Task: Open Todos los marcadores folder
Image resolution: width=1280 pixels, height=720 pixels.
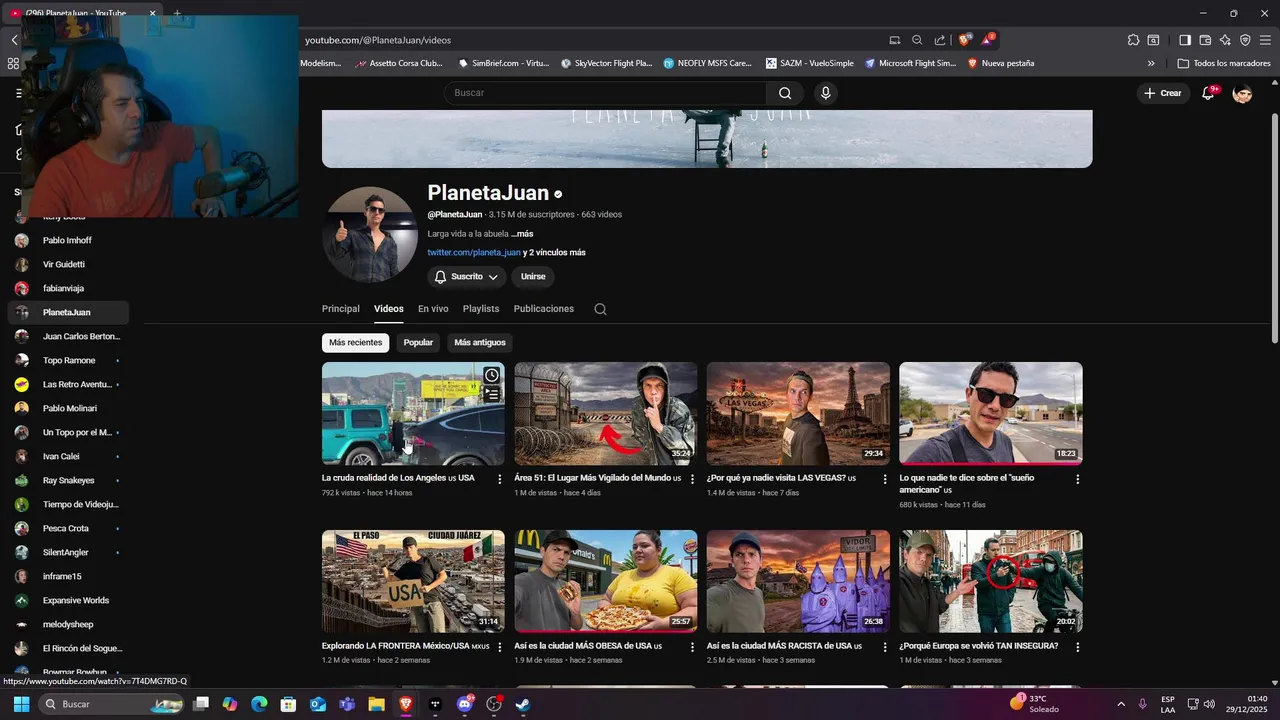Action: tap(1224, 63)
